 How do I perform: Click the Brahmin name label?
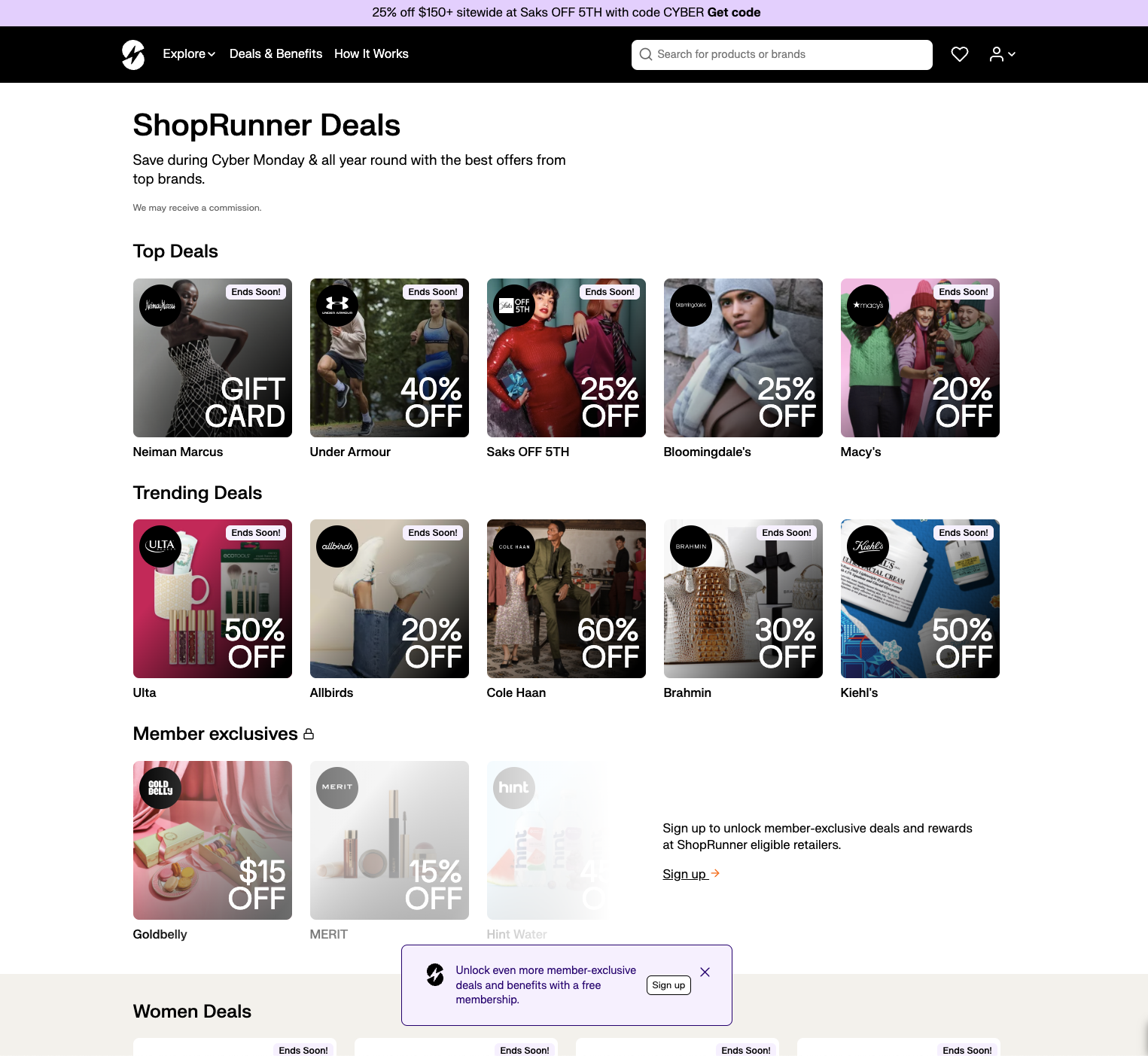tap(687, 693)
